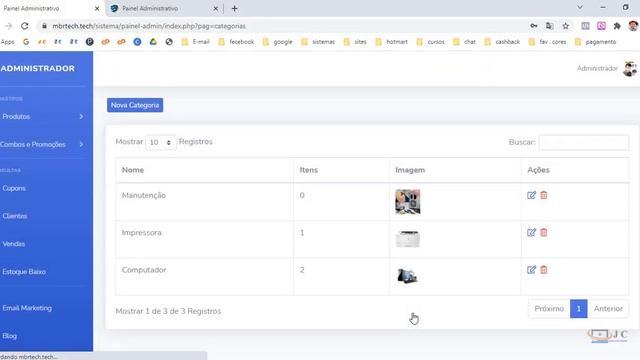640x360 pixels.
Task: Go forward in browser history
Action: coord(9,26)
